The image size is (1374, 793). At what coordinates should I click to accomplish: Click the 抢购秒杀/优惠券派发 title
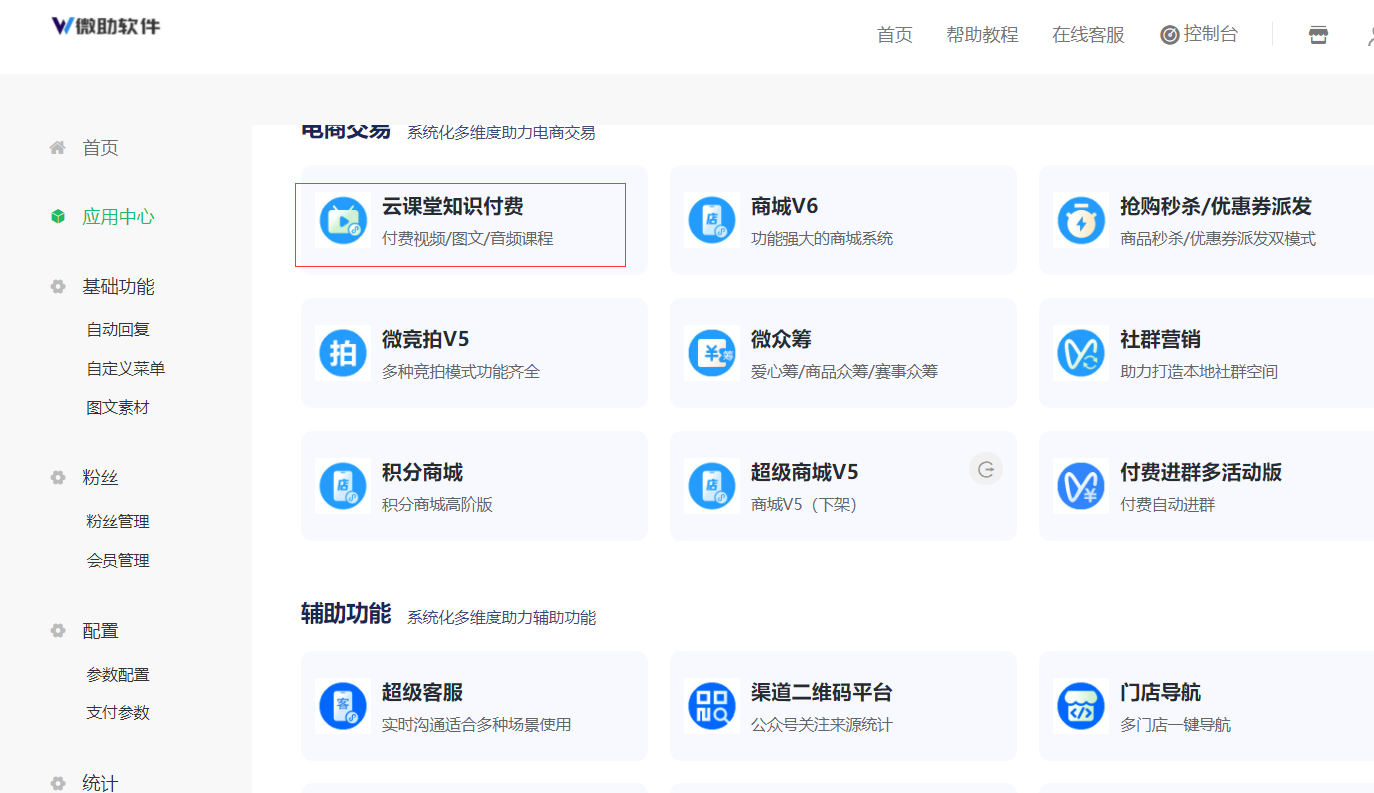click(1215, 207)
